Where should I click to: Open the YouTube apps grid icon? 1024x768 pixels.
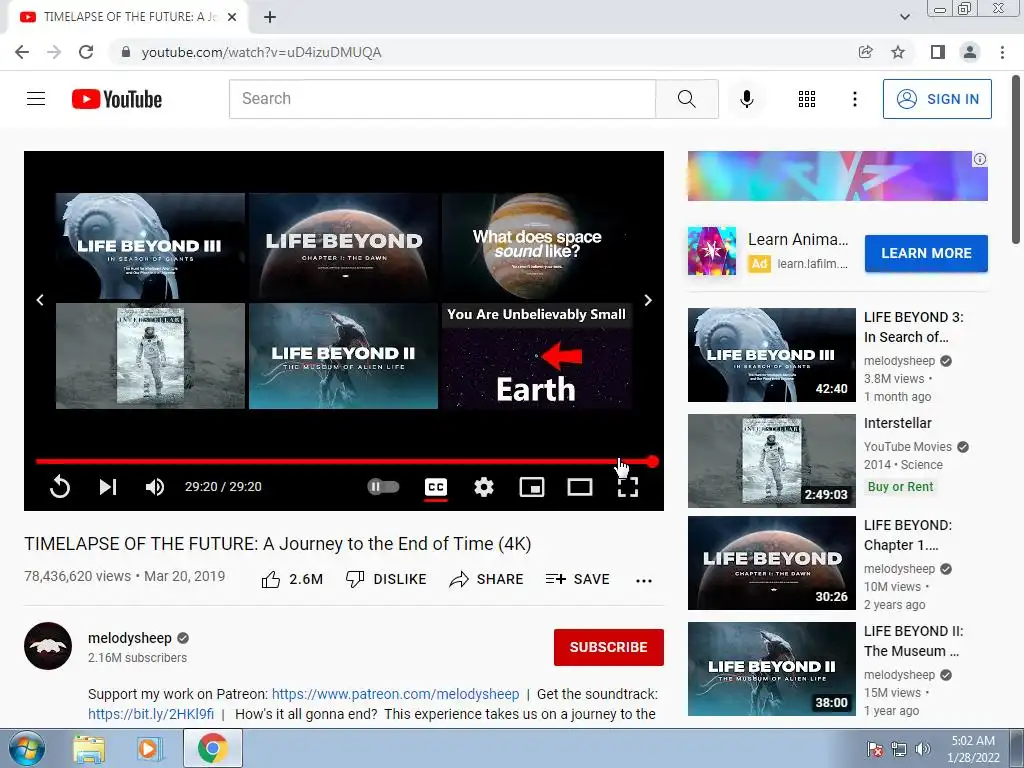pyautogui.click(x=807, y=99)
